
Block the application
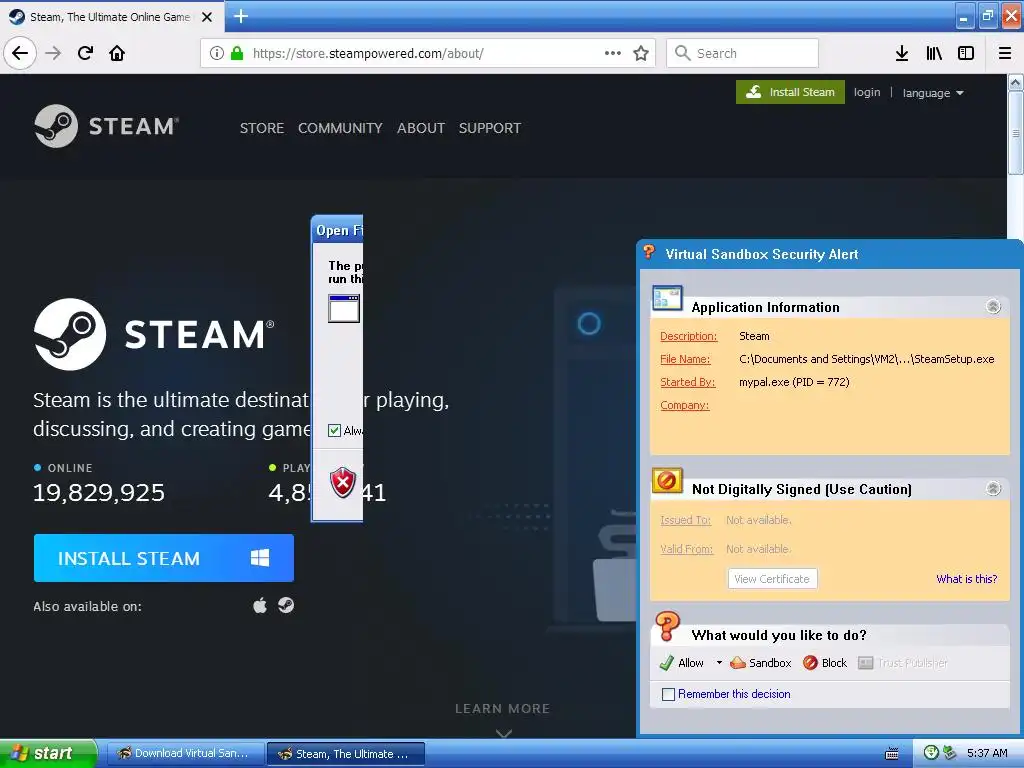tap(825, 663)
